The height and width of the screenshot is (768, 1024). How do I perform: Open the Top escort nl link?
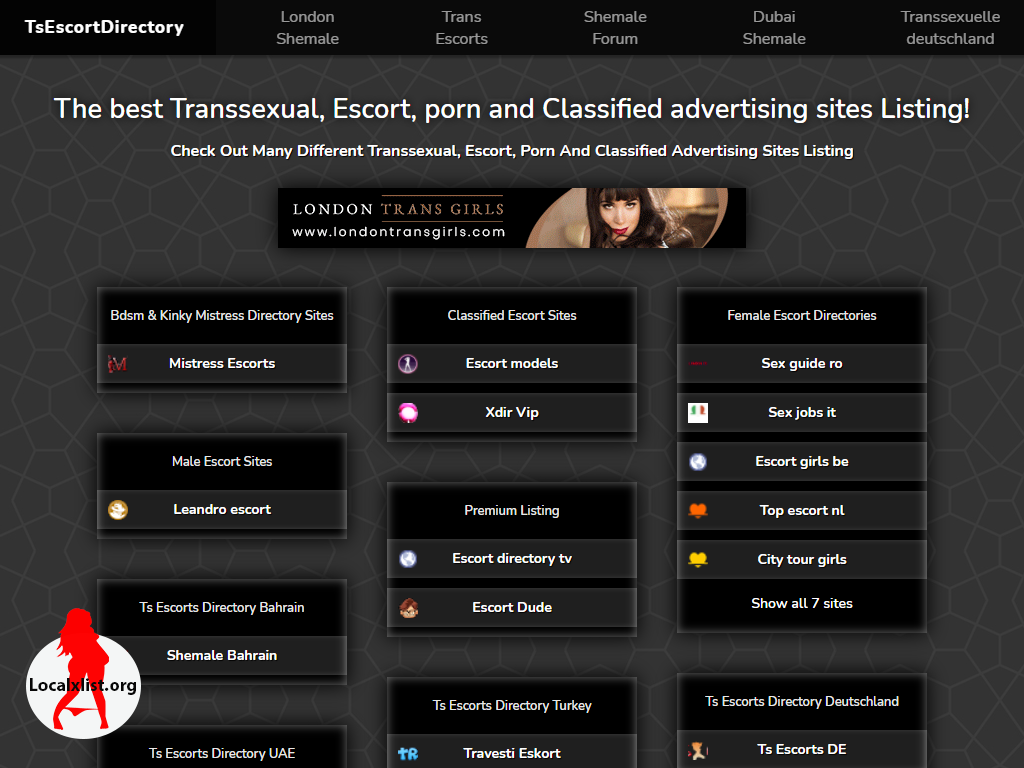(x=802, y=511)
